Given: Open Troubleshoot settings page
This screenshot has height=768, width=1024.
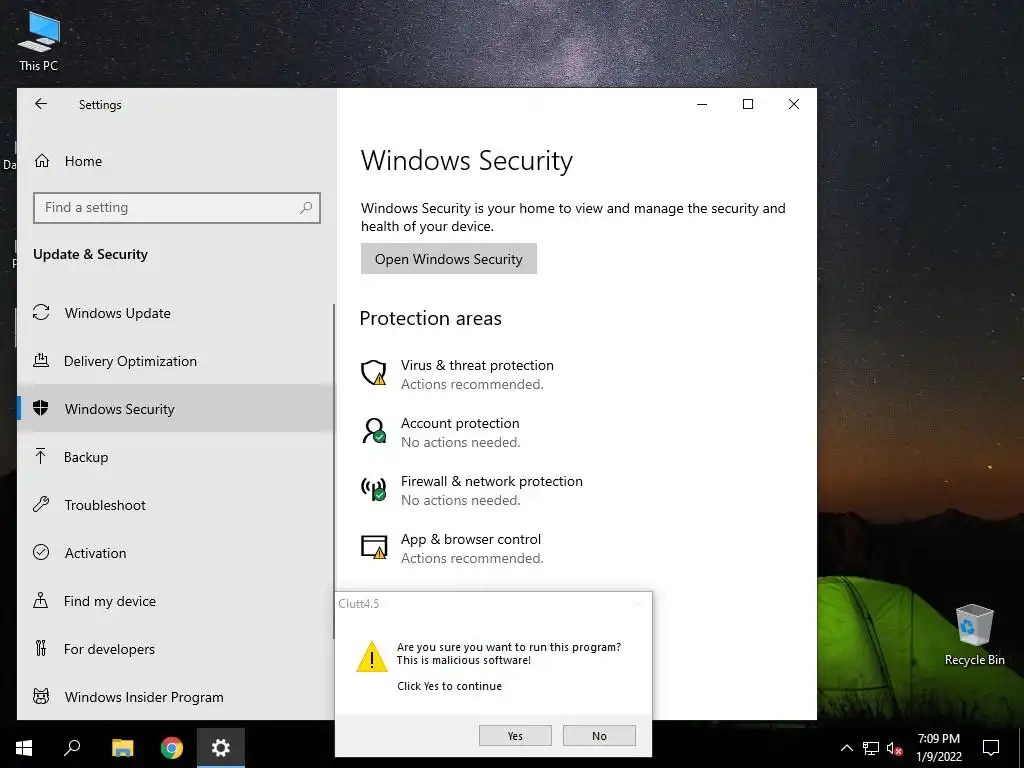Looking at the screenshot, I should (176, 505).
